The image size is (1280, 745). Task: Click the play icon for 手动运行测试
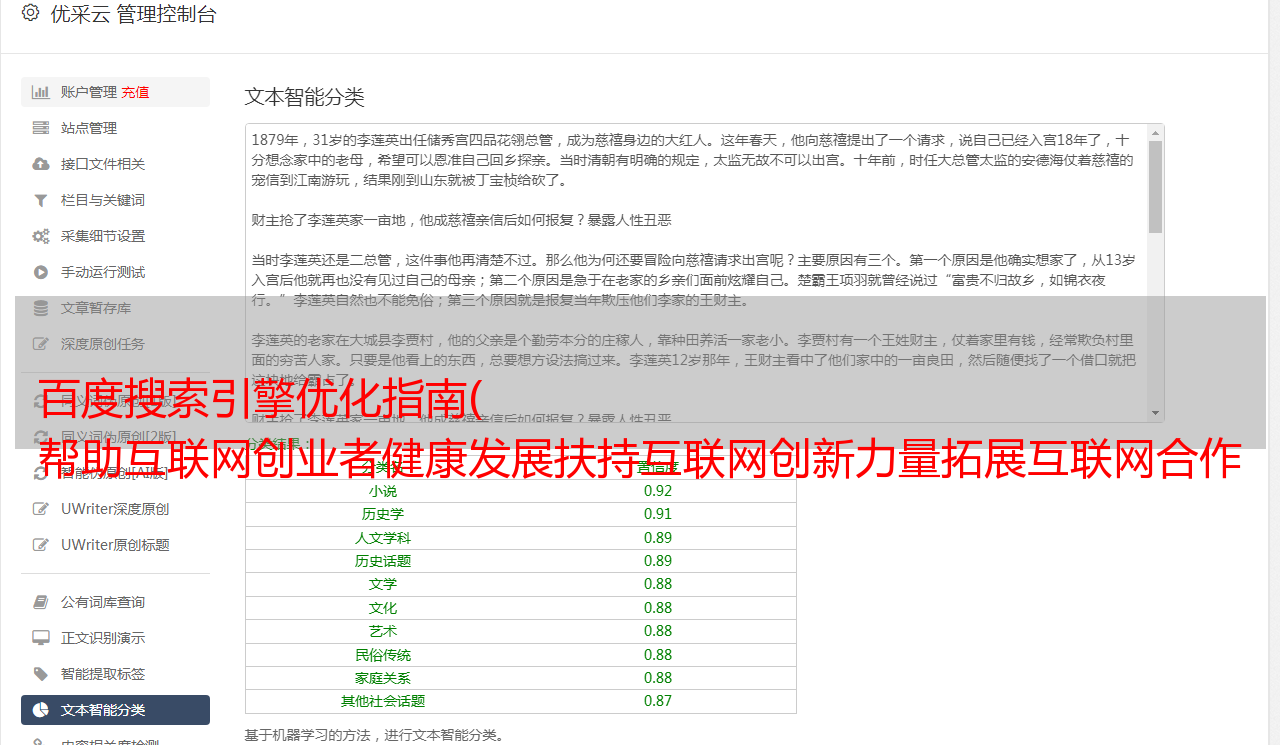41,272
